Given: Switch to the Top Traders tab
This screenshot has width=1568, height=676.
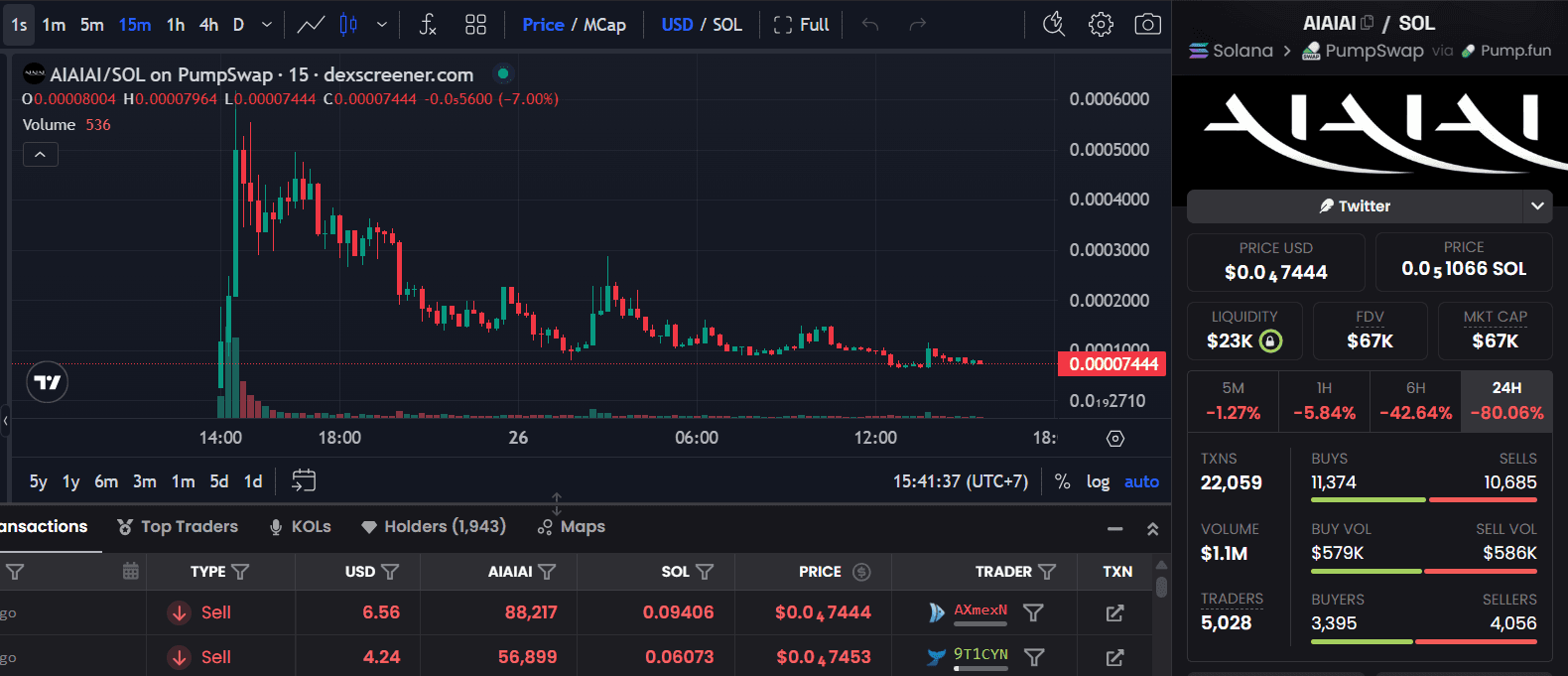Looking at the screenshot, I should tap(178, 526).
